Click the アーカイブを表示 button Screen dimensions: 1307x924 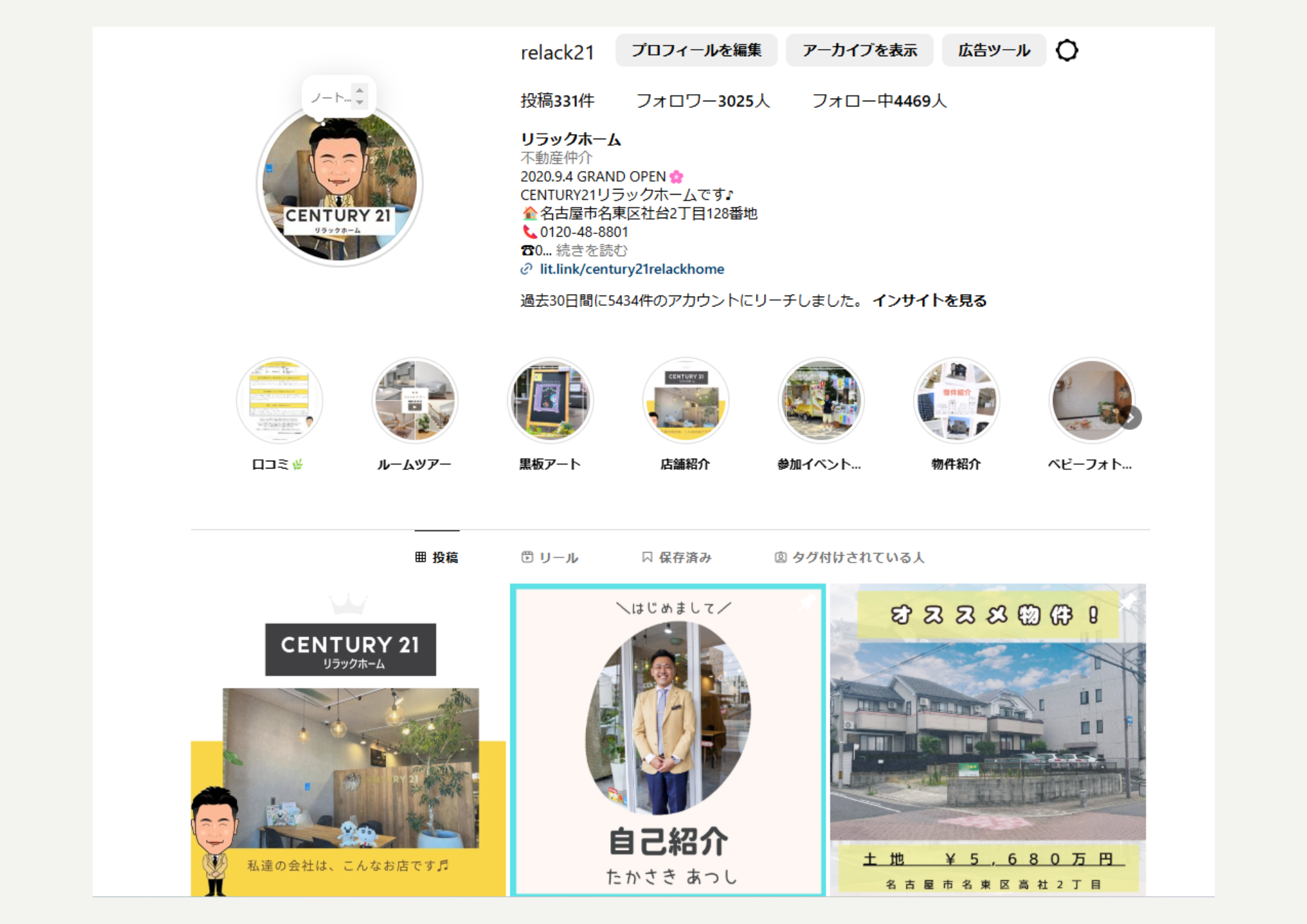tap(859, 50)
